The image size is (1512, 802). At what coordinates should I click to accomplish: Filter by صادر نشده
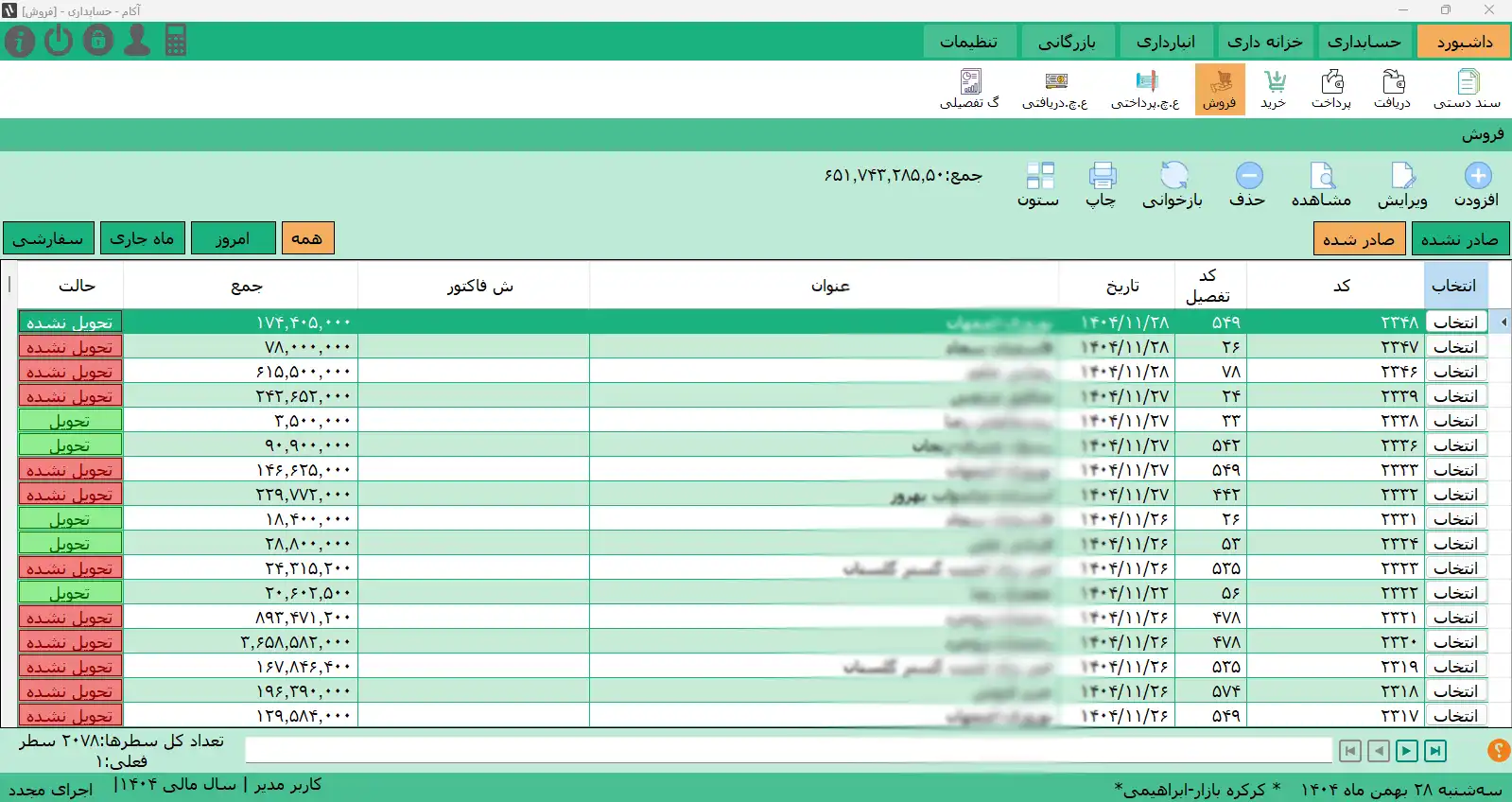coord(1460,239)
